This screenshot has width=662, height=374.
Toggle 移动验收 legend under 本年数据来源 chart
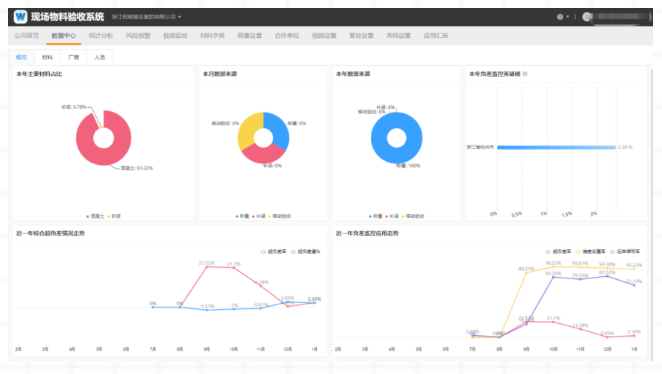(413, 216)
